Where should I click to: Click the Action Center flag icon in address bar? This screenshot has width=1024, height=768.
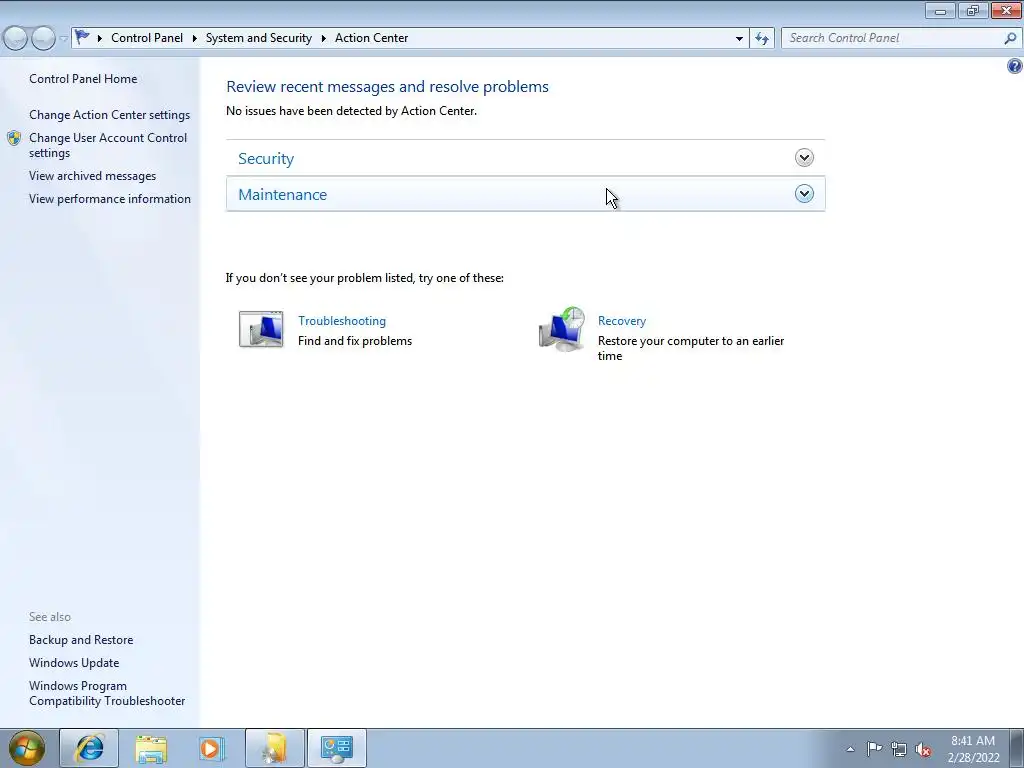tap(82, 37)
